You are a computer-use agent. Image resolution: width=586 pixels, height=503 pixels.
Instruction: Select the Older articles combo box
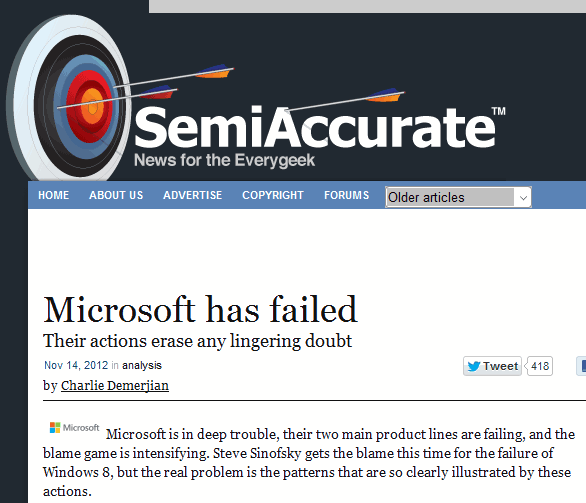point(458,197)
